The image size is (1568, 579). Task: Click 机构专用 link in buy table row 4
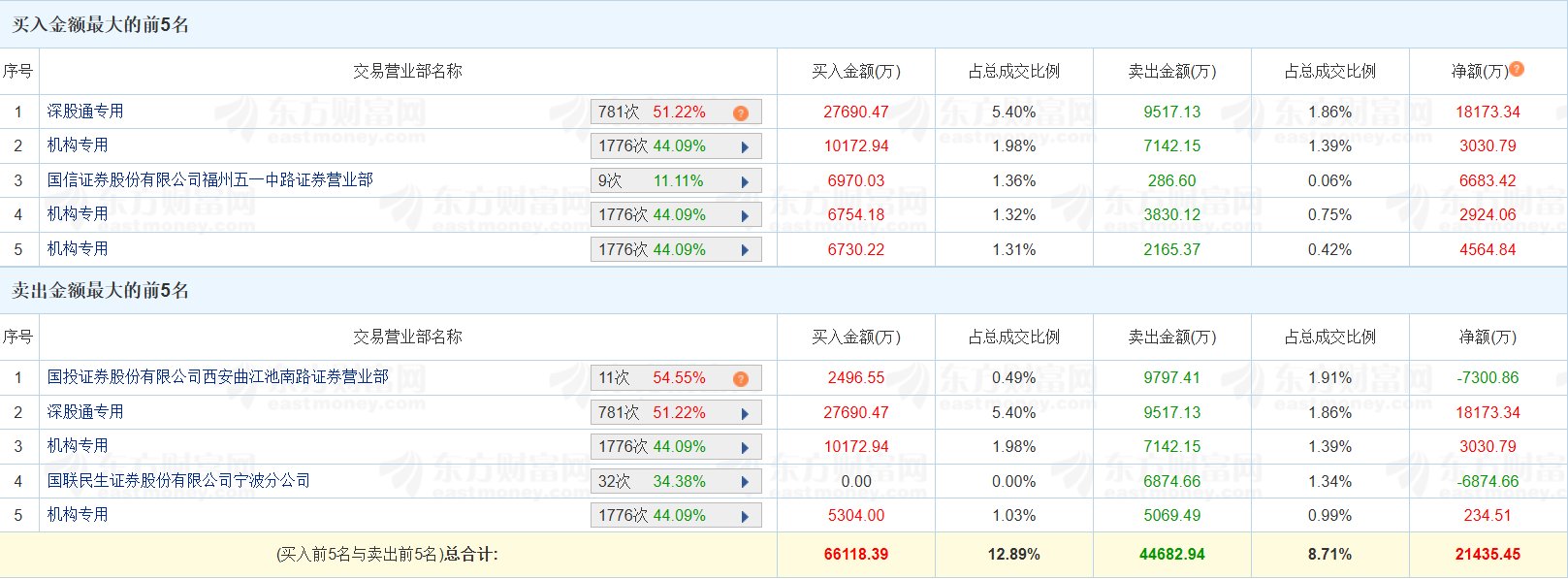tap(78, 213)
